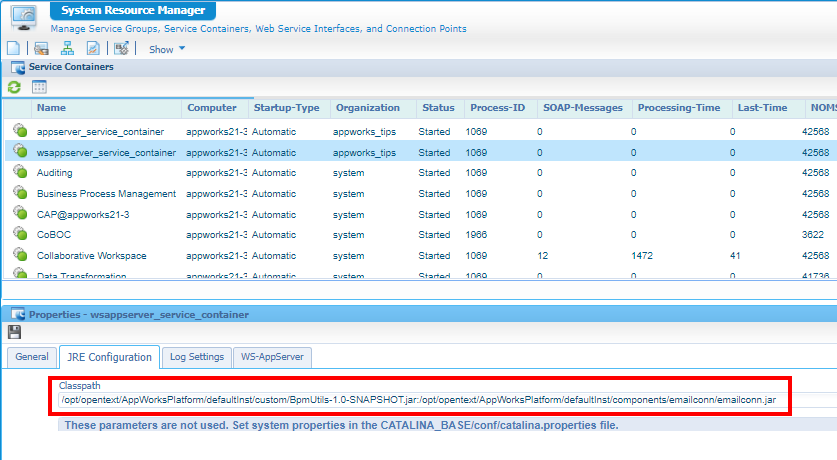
Task: Click the chart report icon in toolbar
Action: [x=93, y=48]
